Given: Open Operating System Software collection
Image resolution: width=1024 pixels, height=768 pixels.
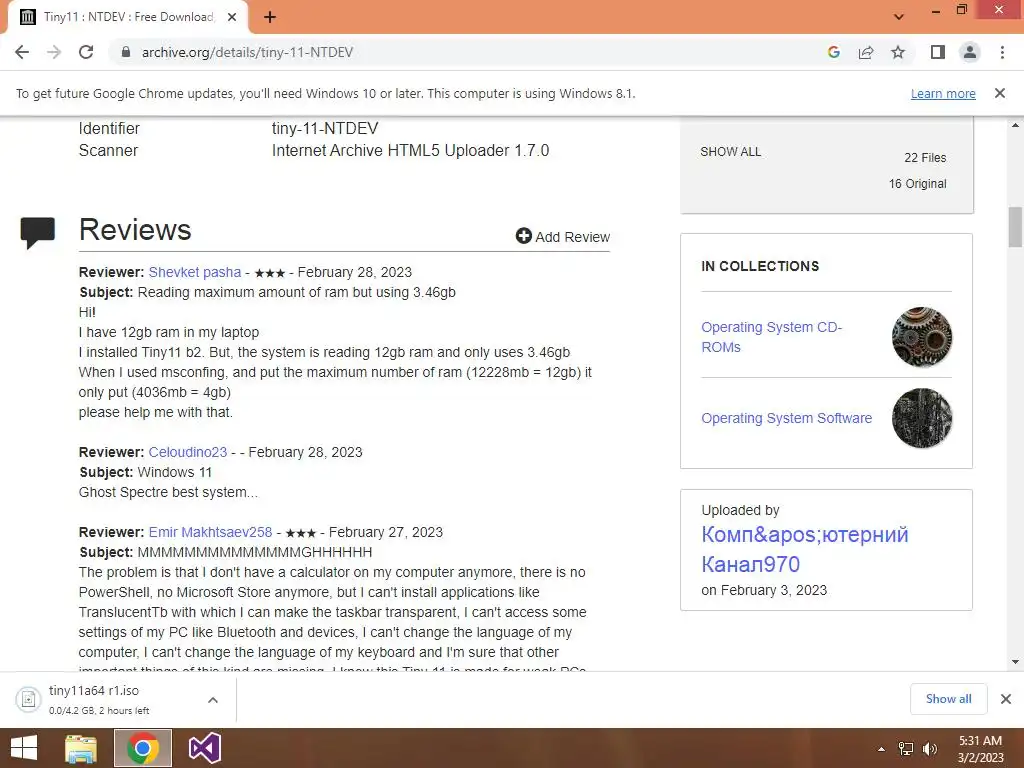Looking at the screenshot, I should pyautogui.click(x=786, y=418).
